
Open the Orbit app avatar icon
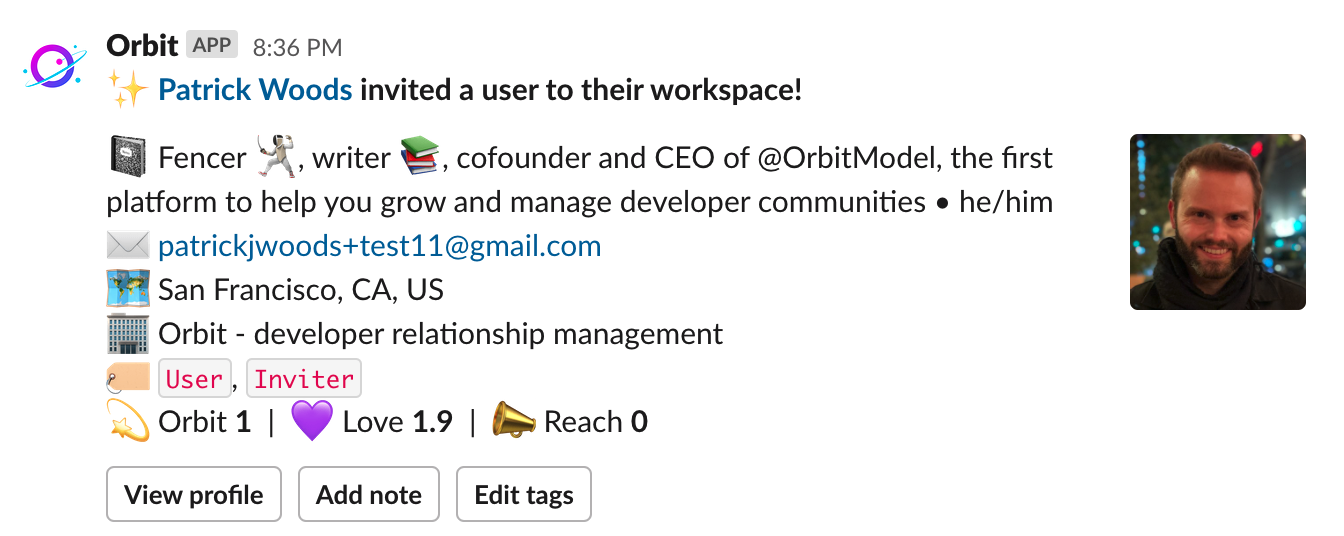pos(56,65)
